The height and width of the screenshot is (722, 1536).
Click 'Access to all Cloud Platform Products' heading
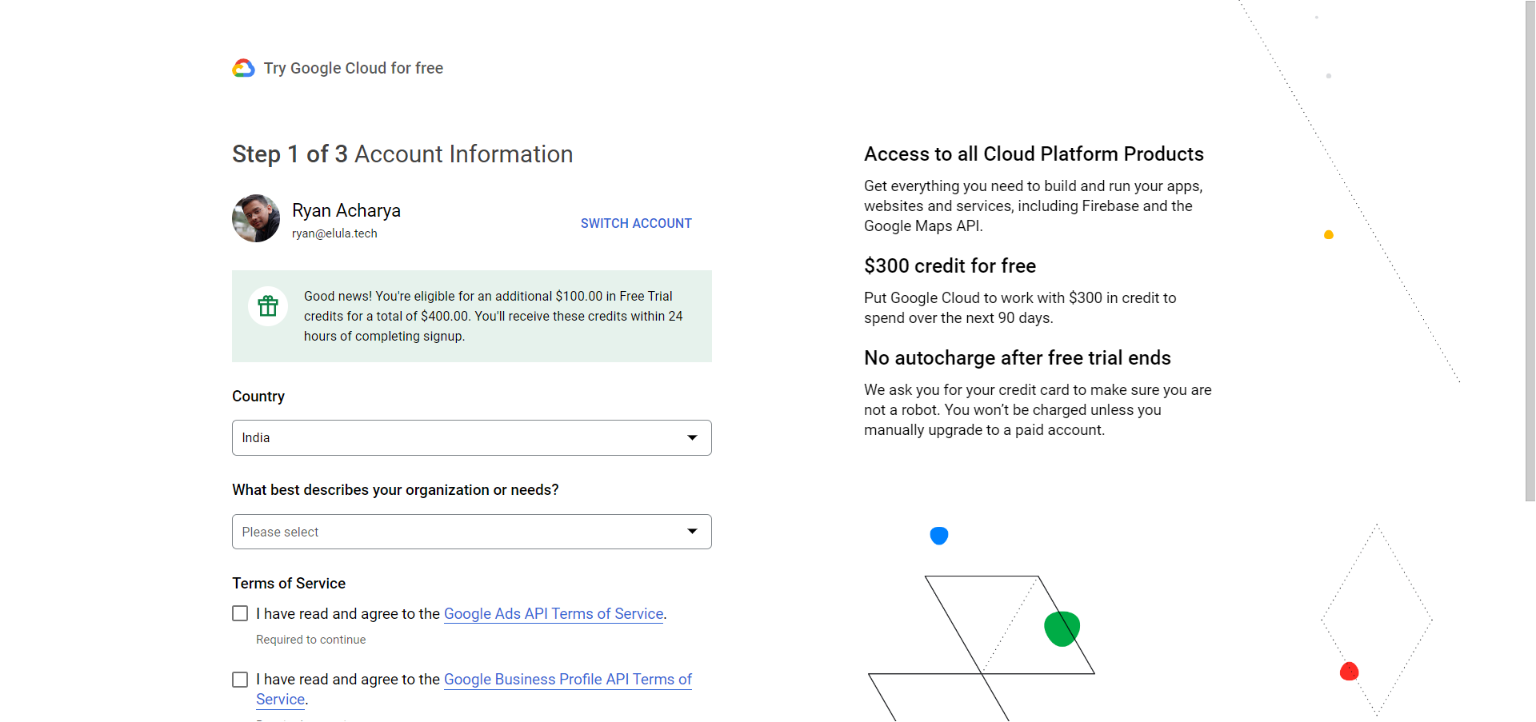1034,154
